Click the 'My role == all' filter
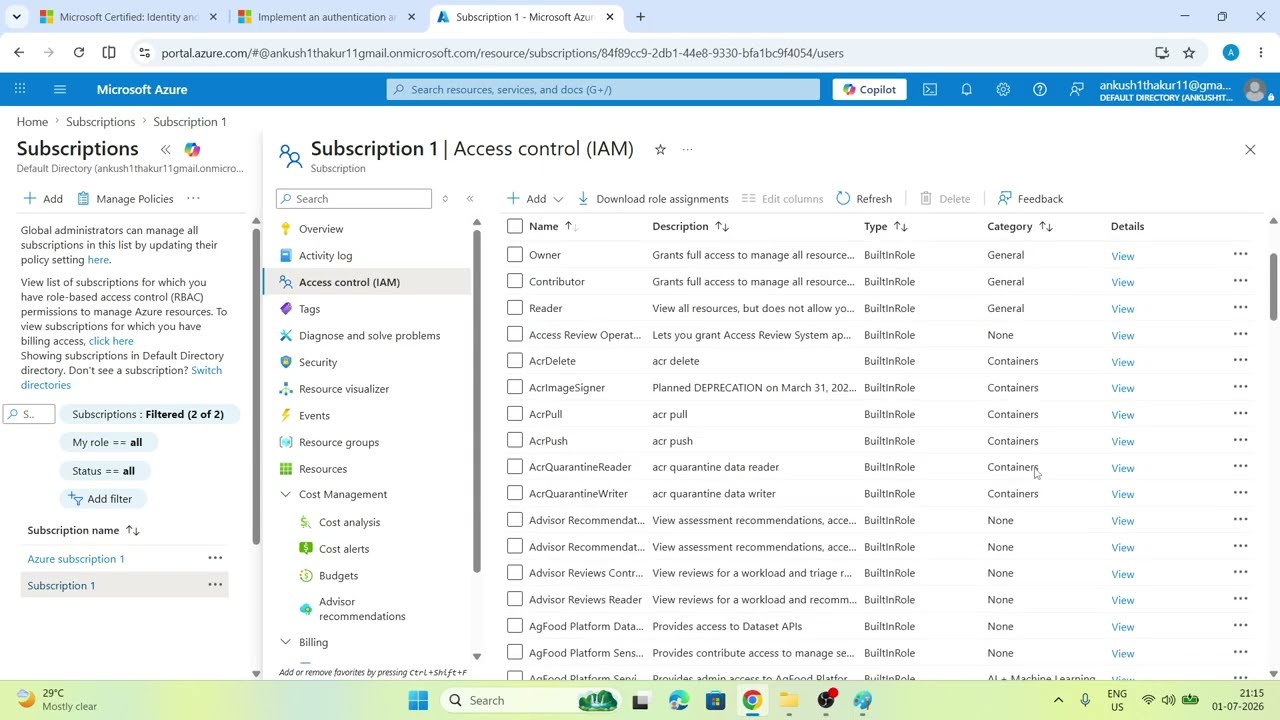The height and width of the screenshot is (720, 1280). [107, 442]
